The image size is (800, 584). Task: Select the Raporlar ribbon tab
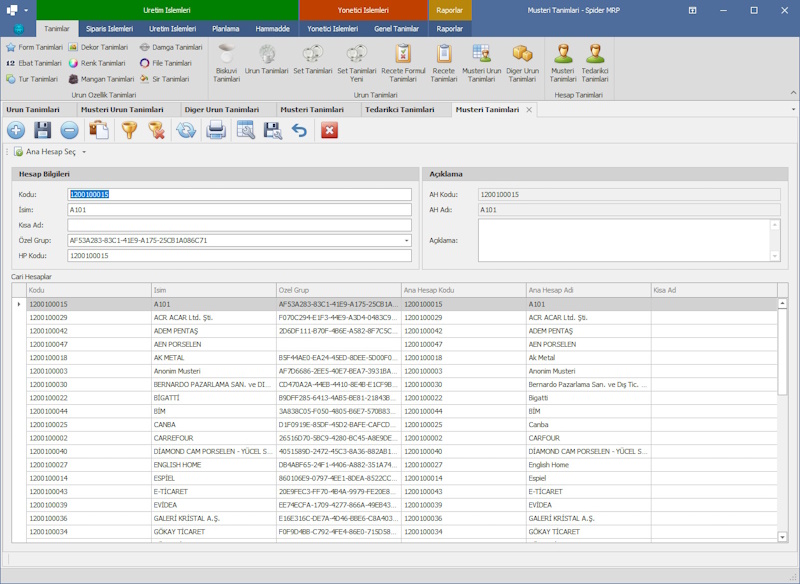449,29
